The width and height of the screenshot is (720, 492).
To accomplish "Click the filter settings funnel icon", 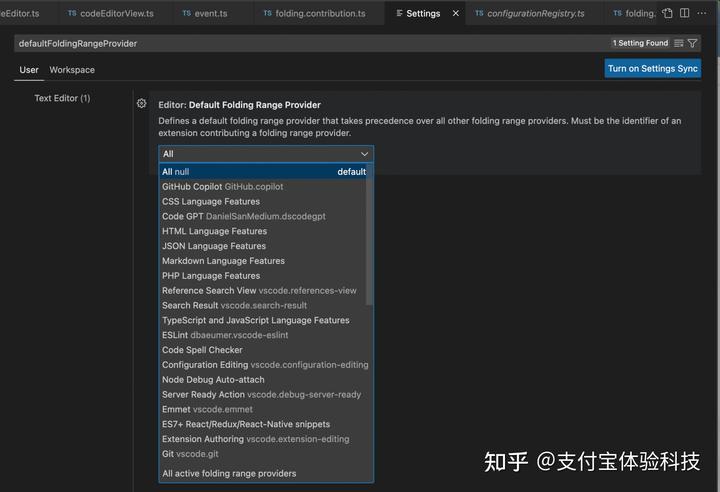I will coord(692,44).
